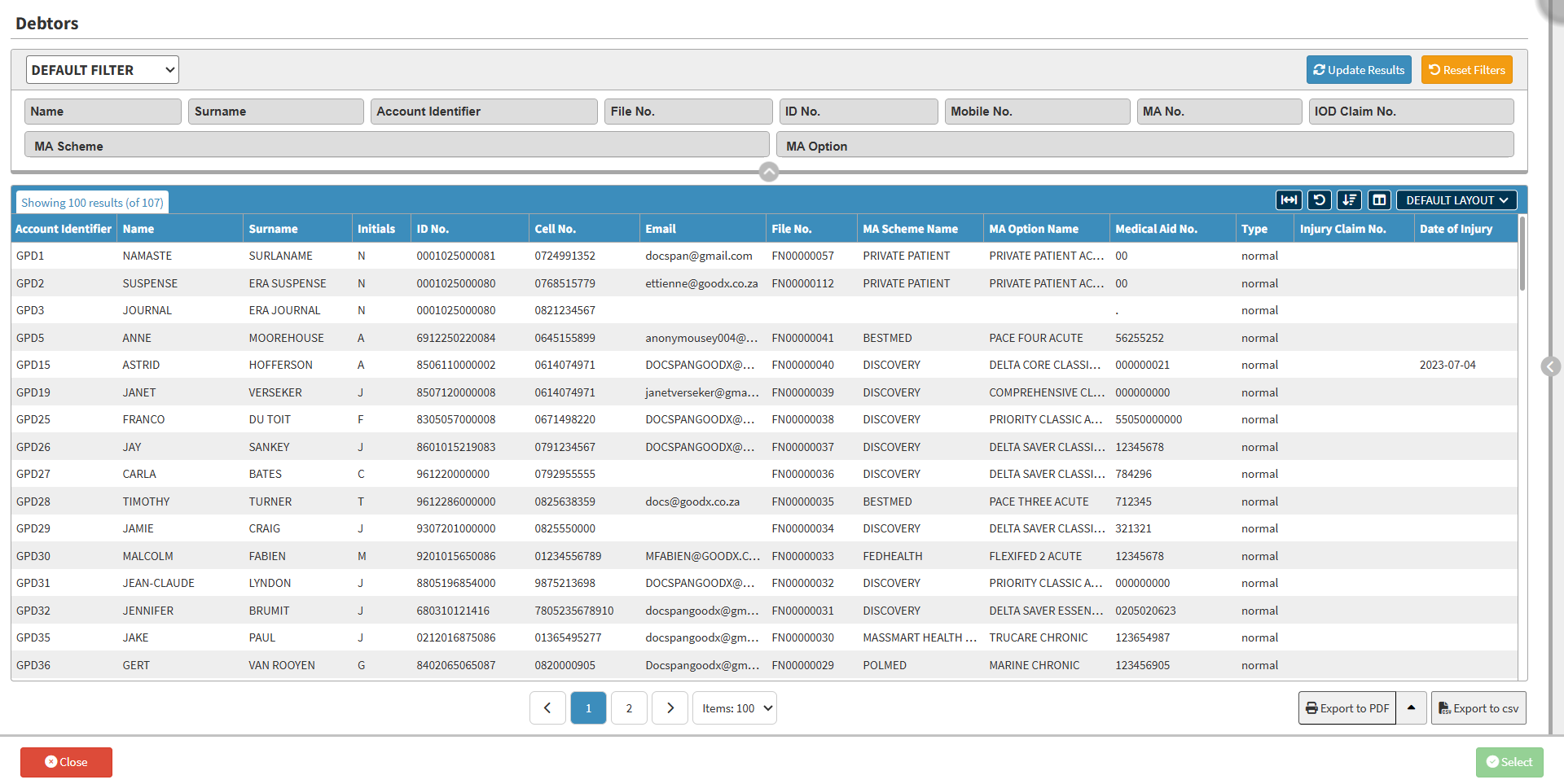Screen dimensions: 1564x784
Task: Click the Update Results button
Action: point(1359,70)
